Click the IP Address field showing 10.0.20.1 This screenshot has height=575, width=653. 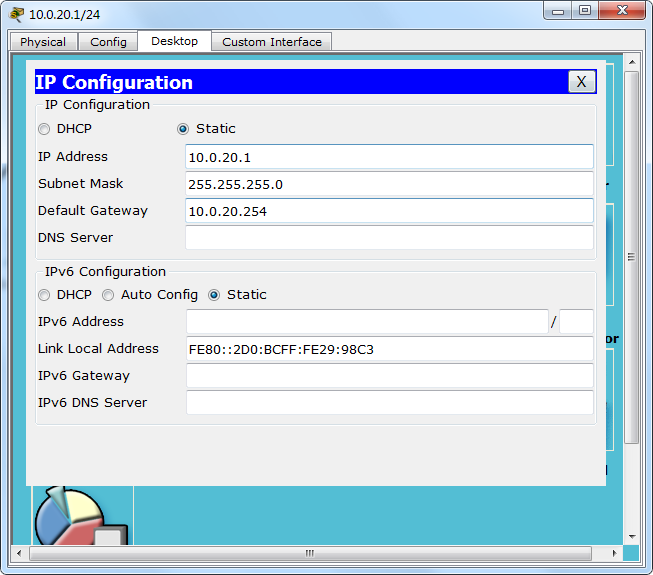click(389, 157)
